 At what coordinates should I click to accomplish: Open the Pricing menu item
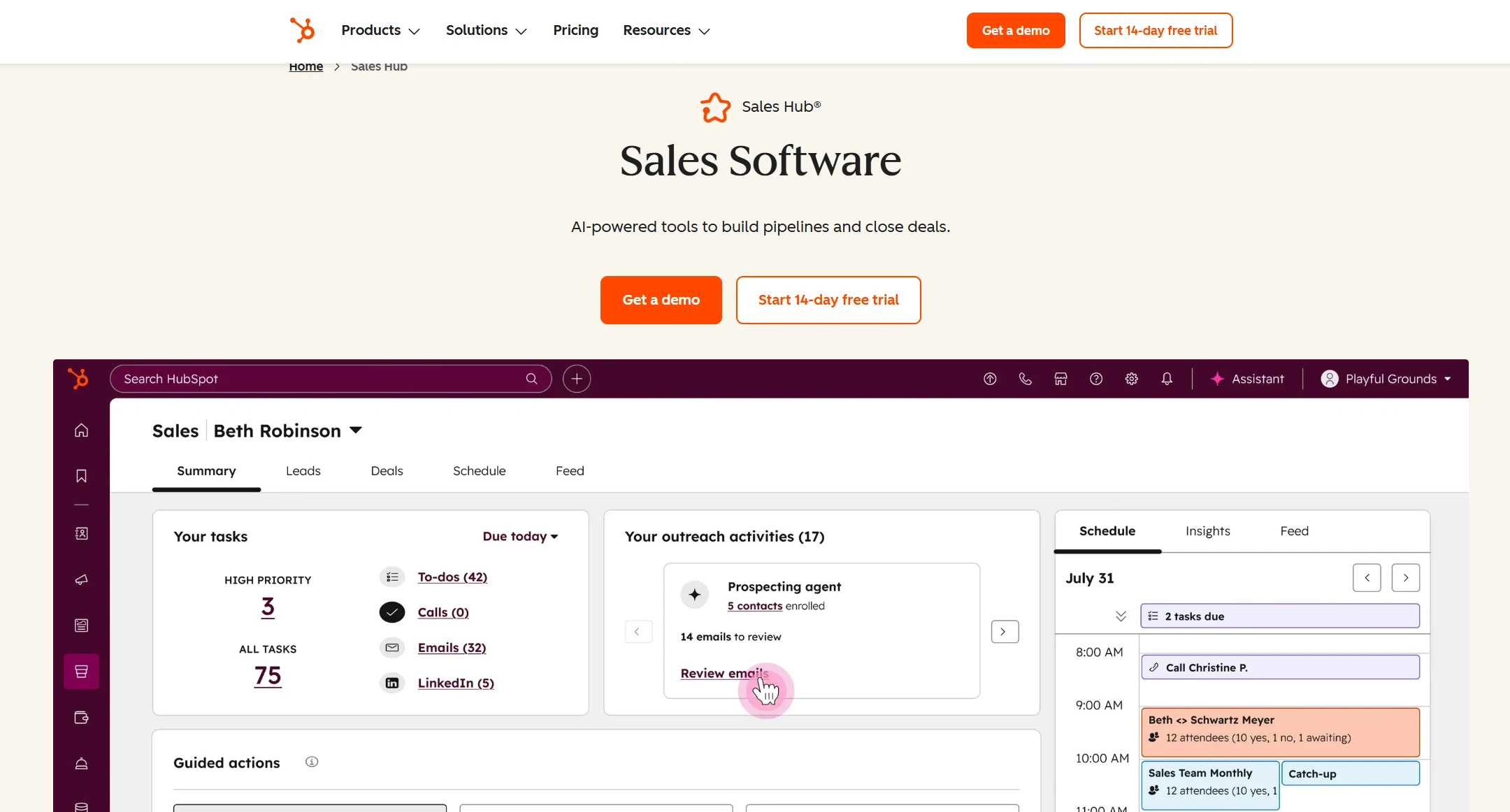coord(575,30)
